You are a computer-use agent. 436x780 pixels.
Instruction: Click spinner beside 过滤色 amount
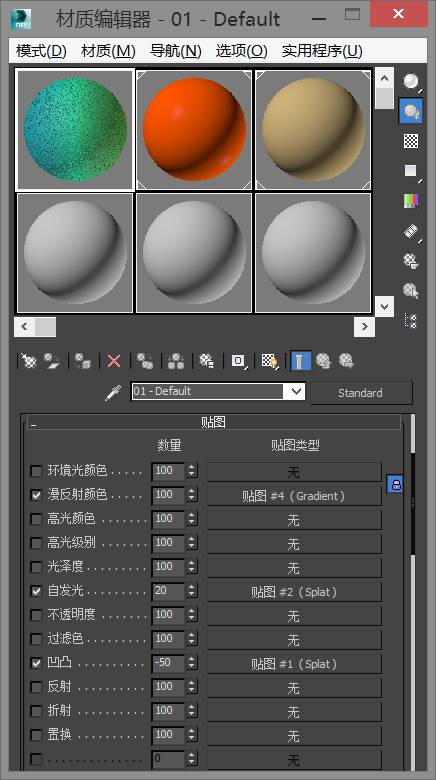(x=192, y=639)
